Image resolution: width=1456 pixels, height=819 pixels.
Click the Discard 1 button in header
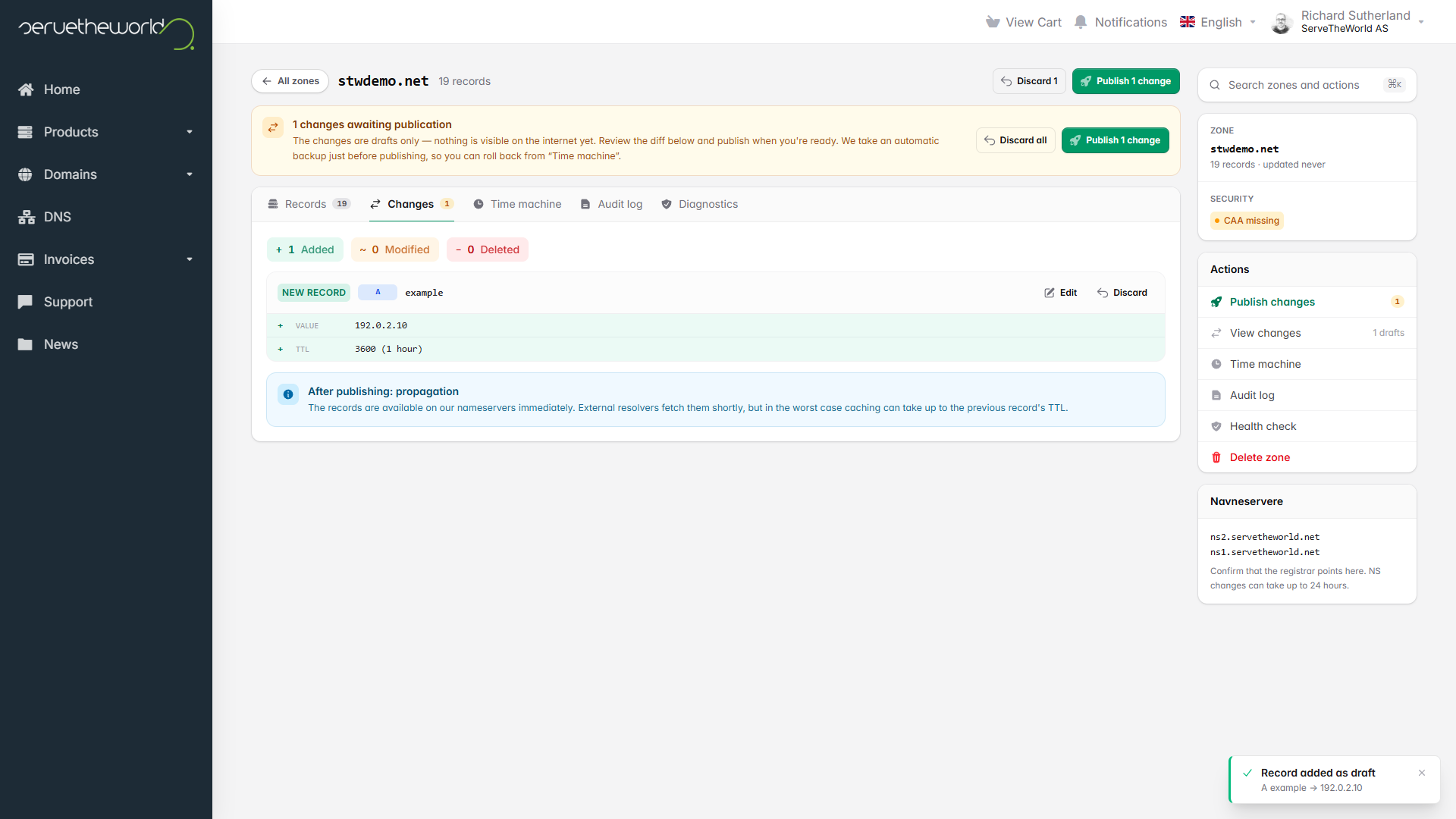(x=1029, y=81)
